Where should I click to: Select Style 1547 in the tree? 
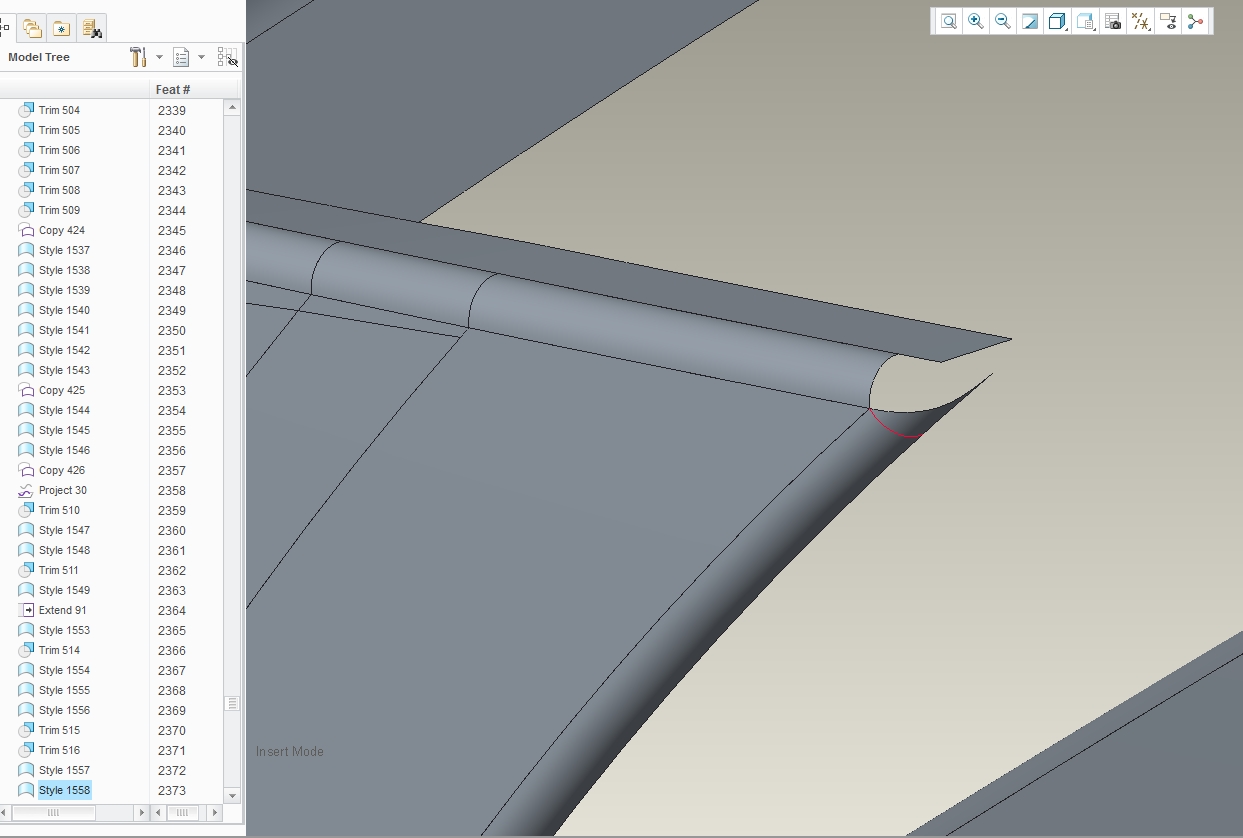pyautogui.click(x=64, y=530)
